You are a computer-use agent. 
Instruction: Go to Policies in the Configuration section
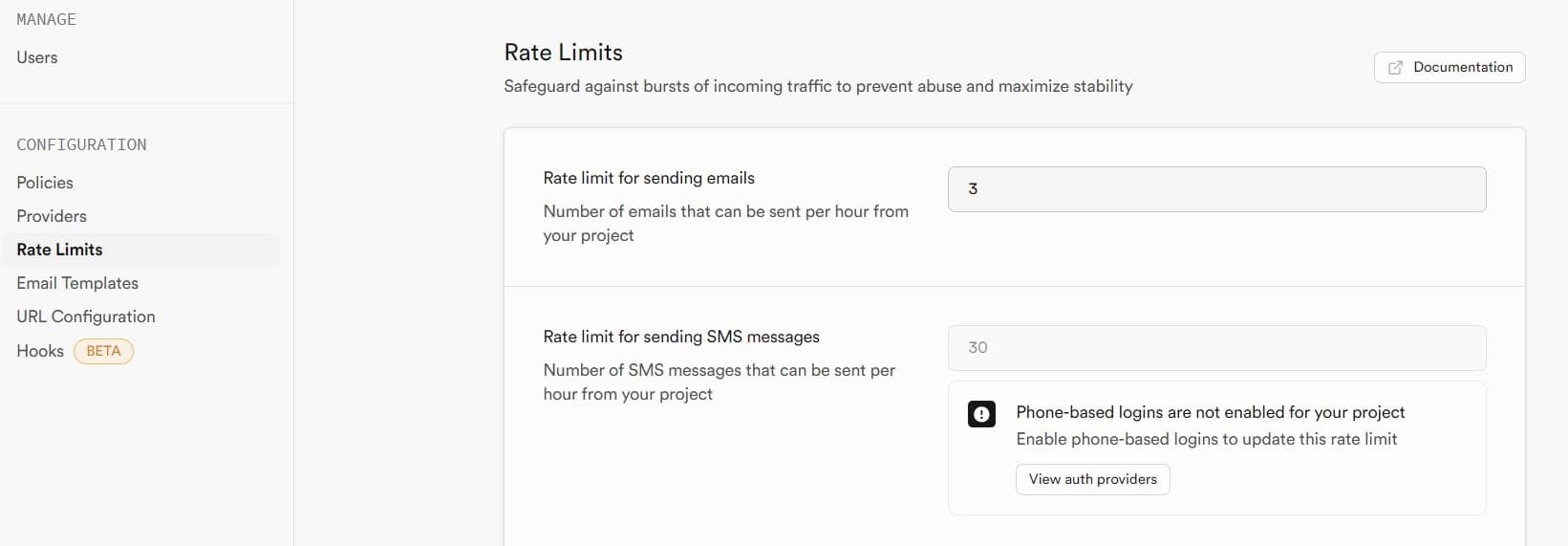tap(45, 183)
